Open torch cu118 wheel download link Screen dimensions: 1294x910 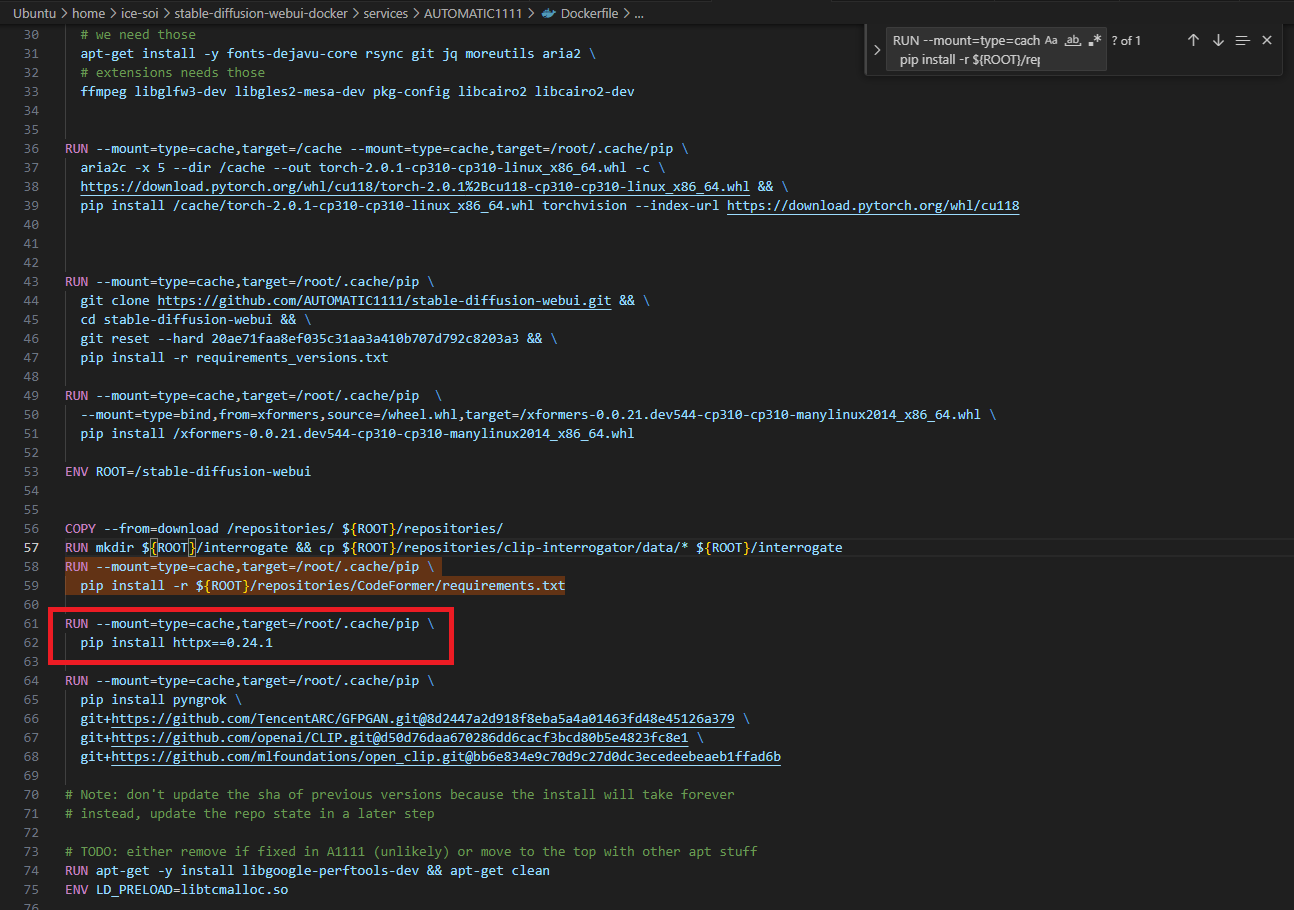[415, 187]
